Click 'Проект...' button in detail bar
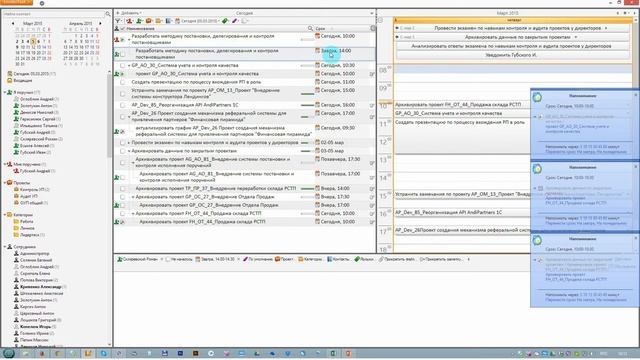The image size is (640, 360). [284, 259]
